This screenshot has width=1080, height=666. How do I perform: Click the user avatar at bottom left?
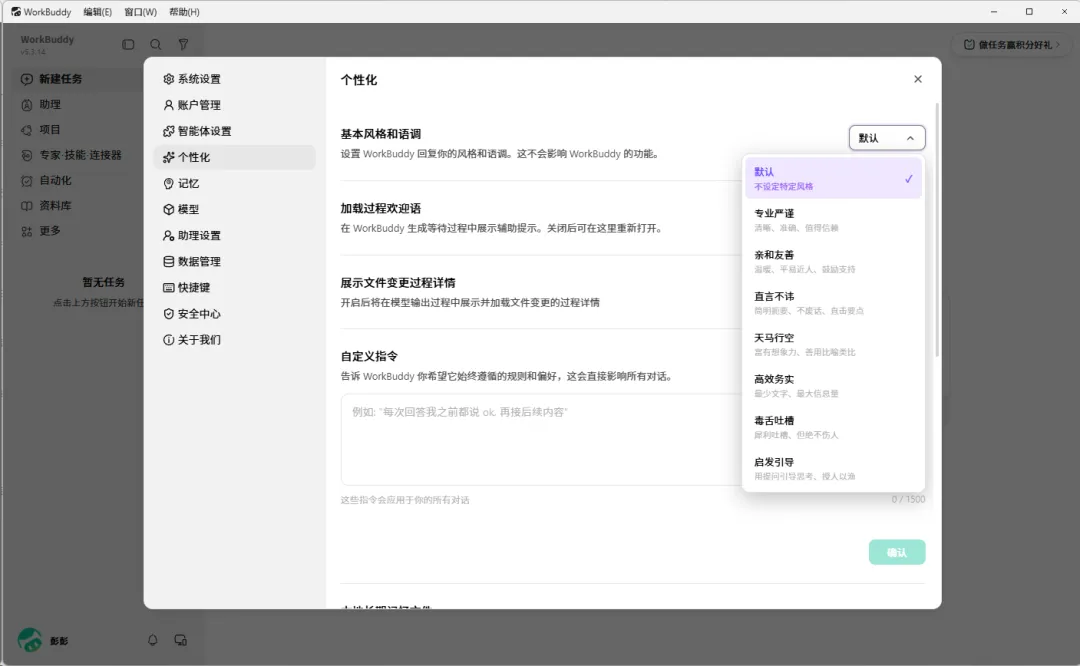(30, 641)
